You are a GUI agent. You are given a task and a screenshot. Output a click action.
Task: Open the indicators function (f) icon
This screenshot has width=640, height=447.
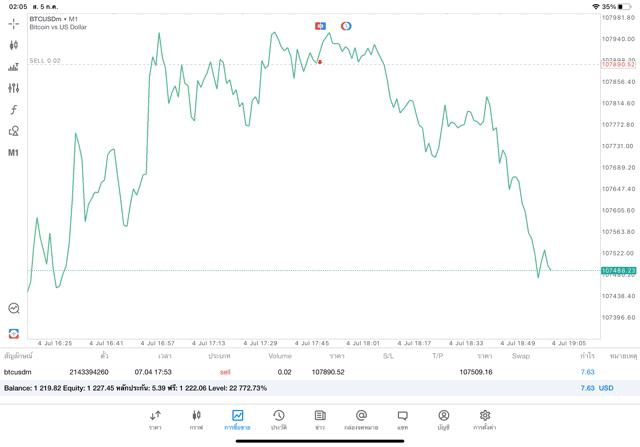point(14,110)
